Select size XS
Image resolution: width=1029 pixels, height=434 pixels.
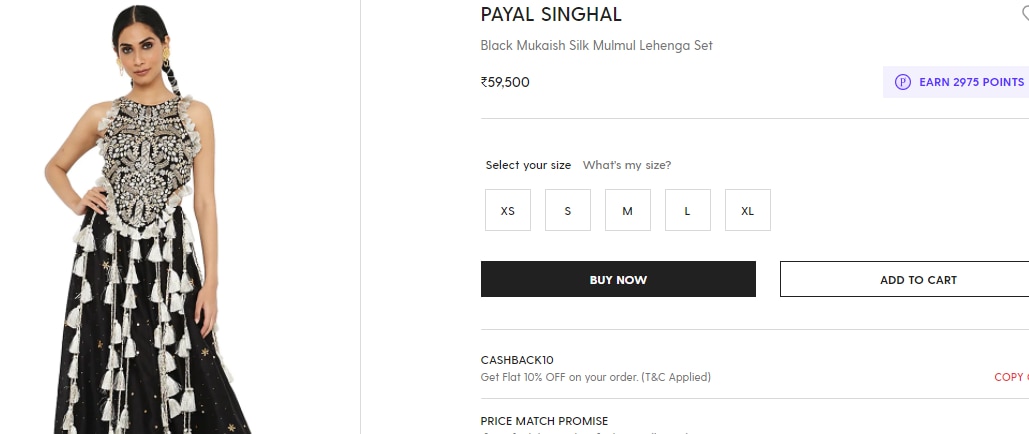(508, 211)
